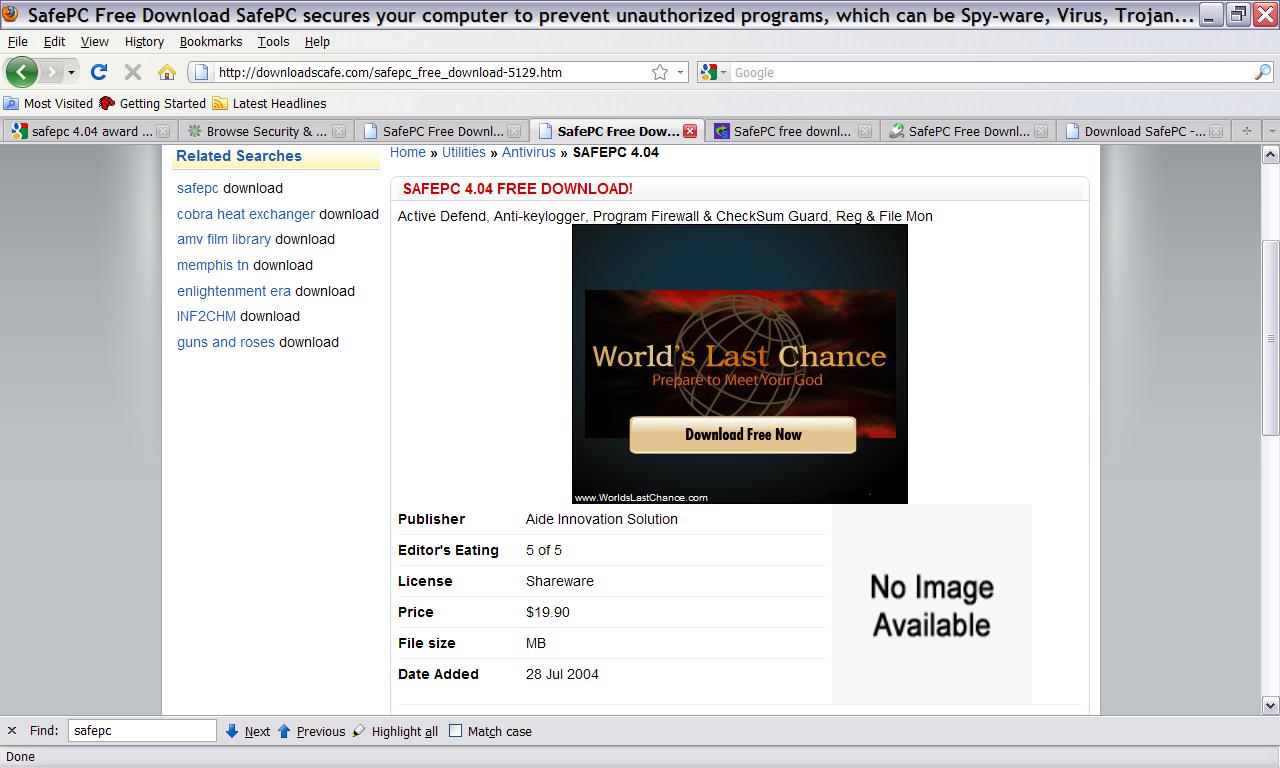Image resolution: width=1280 pixels, height=768 pixels.
Task: Click the Utilities breadcrumb link
Action: [x=464, y=152]
